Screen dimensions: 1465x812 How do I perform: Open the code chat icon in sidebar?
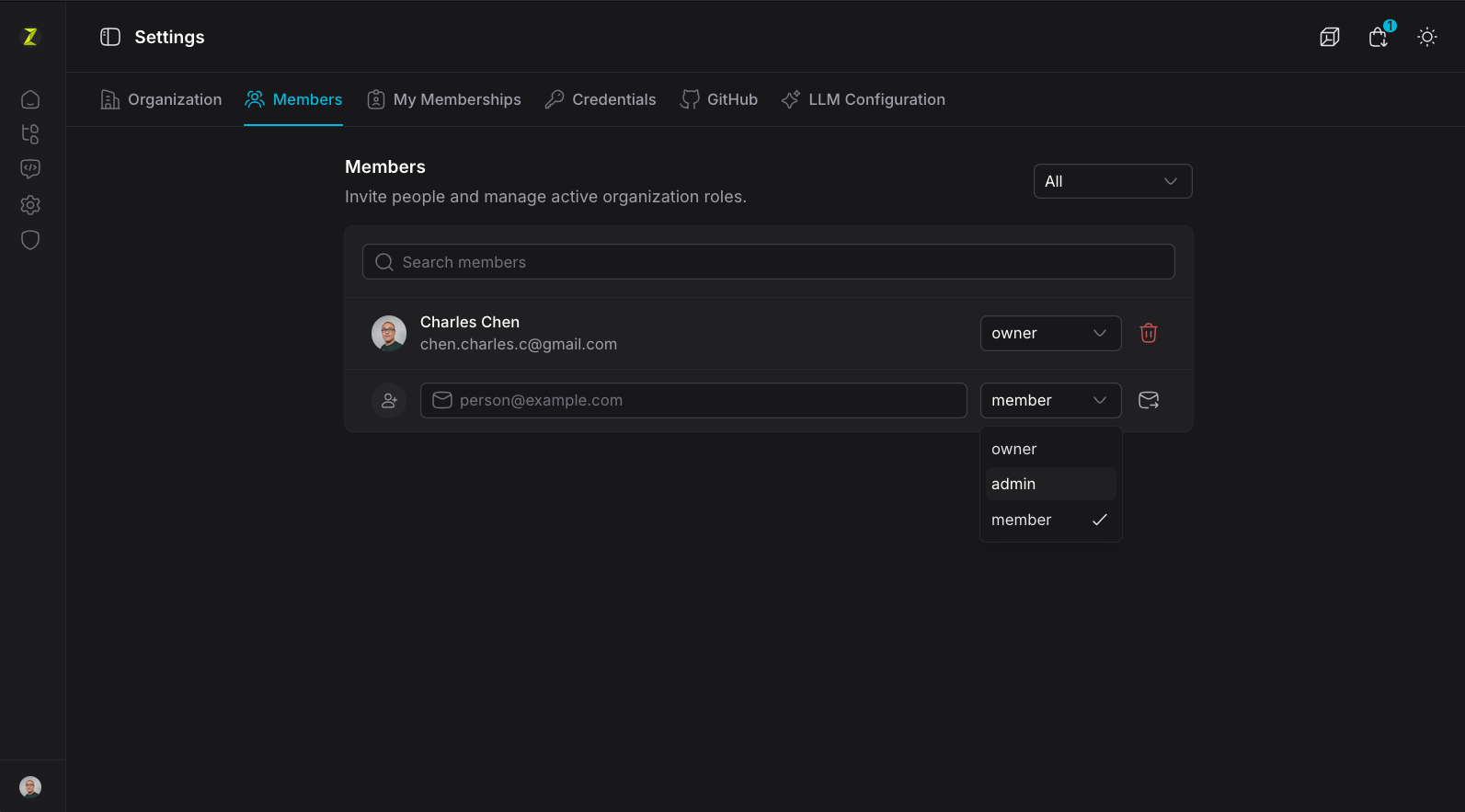(x=30, y=169)
